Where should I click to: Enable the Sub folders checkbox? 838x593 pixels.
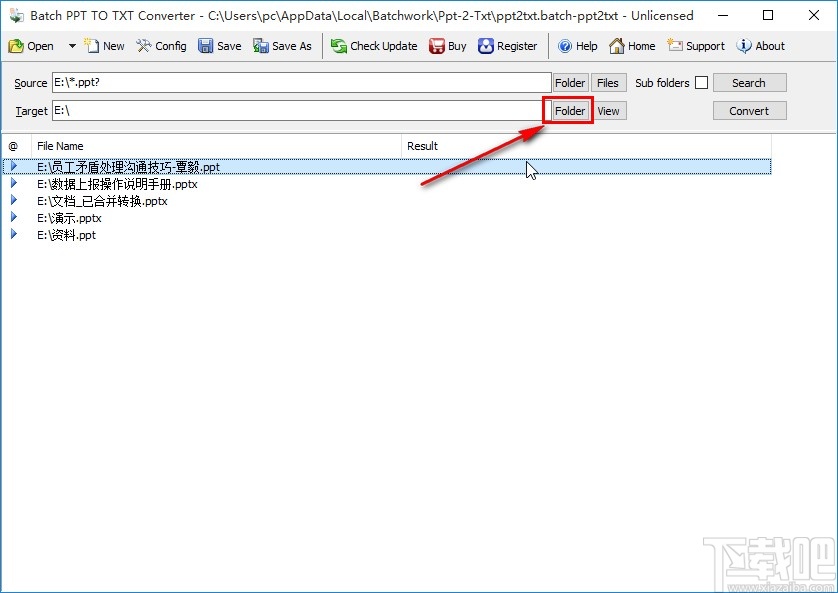tap(701, 82)
